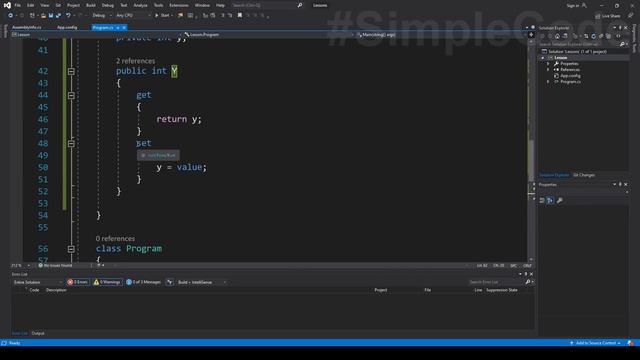Click the split editor icon above scrollbar
This screenshot has width=640, height=360.
point(531,35)
